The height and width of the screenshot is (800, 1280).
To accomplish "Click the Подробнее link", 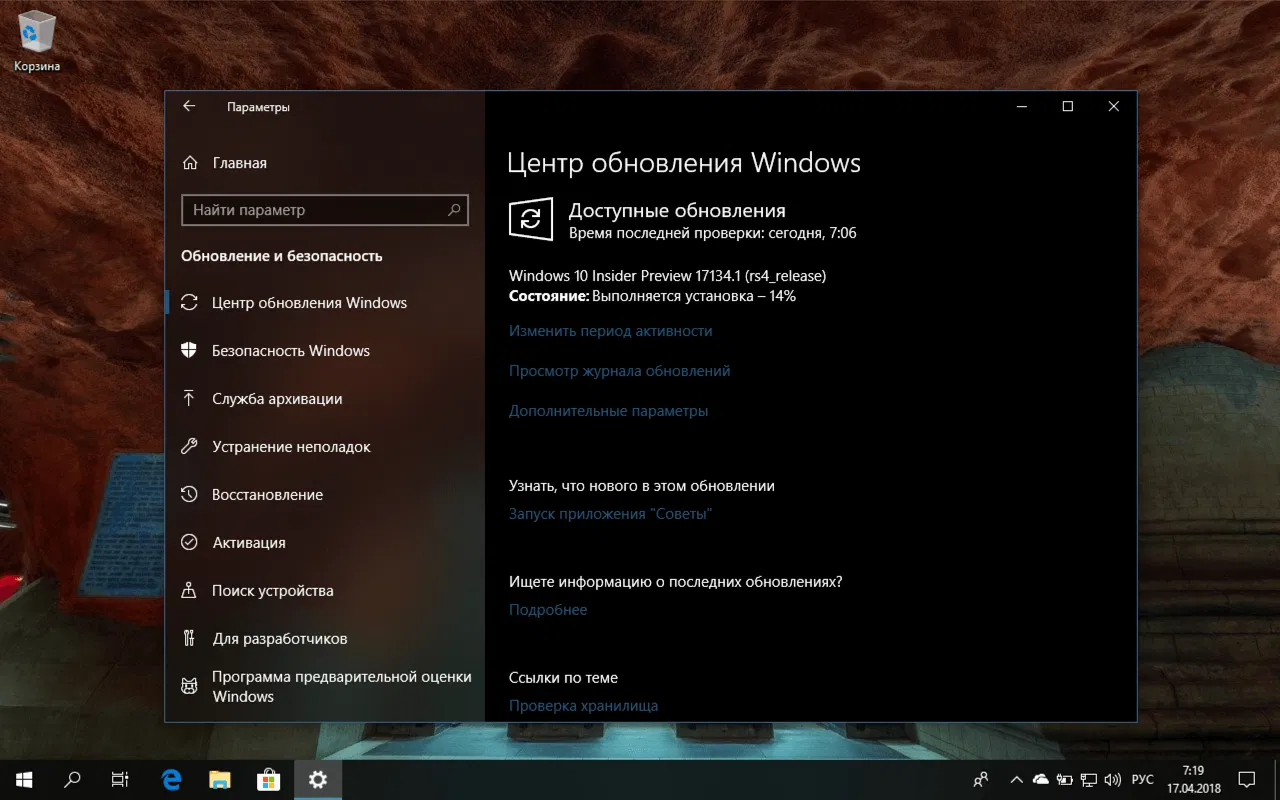I will pyautogui.click(x=548, y=610).
